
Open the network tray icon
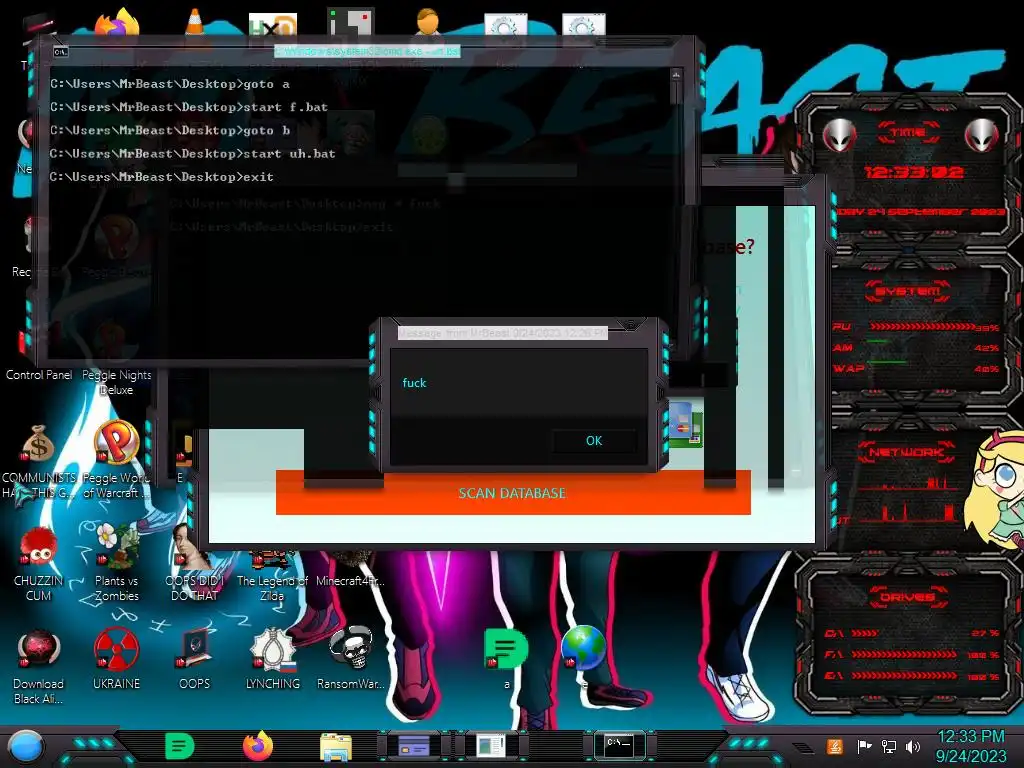tap(889, 746)
